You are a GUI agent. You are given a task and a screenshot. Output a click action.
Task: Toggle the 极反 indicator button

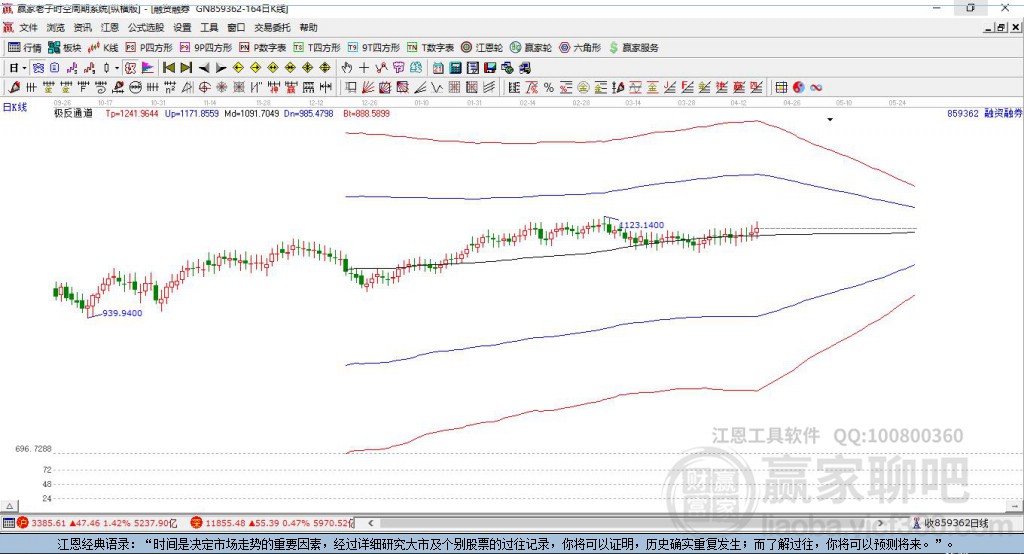click(130, 68)
